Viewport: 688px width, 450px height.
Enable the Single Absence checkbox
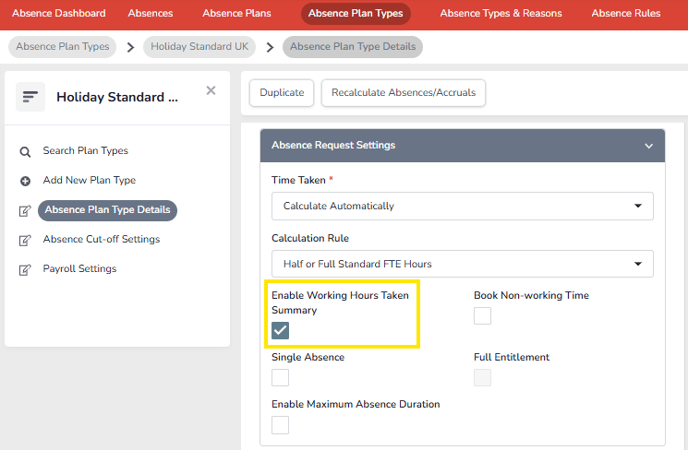coord(280,377)
